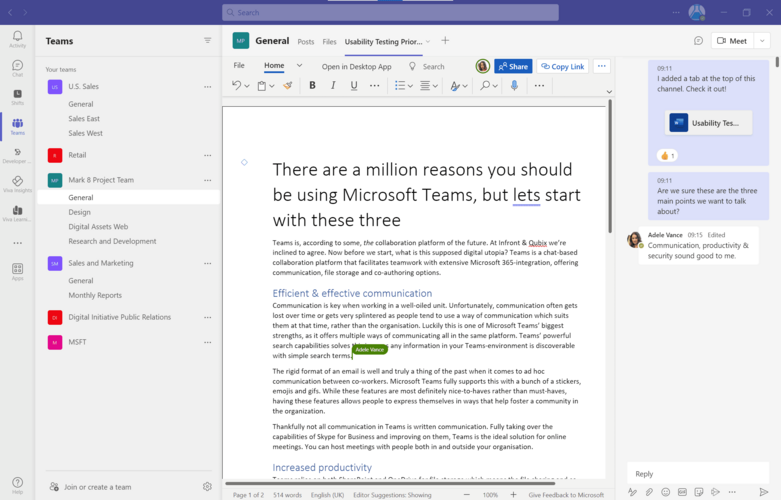This screenshot has height=500, width=781.
Task: Open the Activity feed in the left rail
Action: point(17,39)
